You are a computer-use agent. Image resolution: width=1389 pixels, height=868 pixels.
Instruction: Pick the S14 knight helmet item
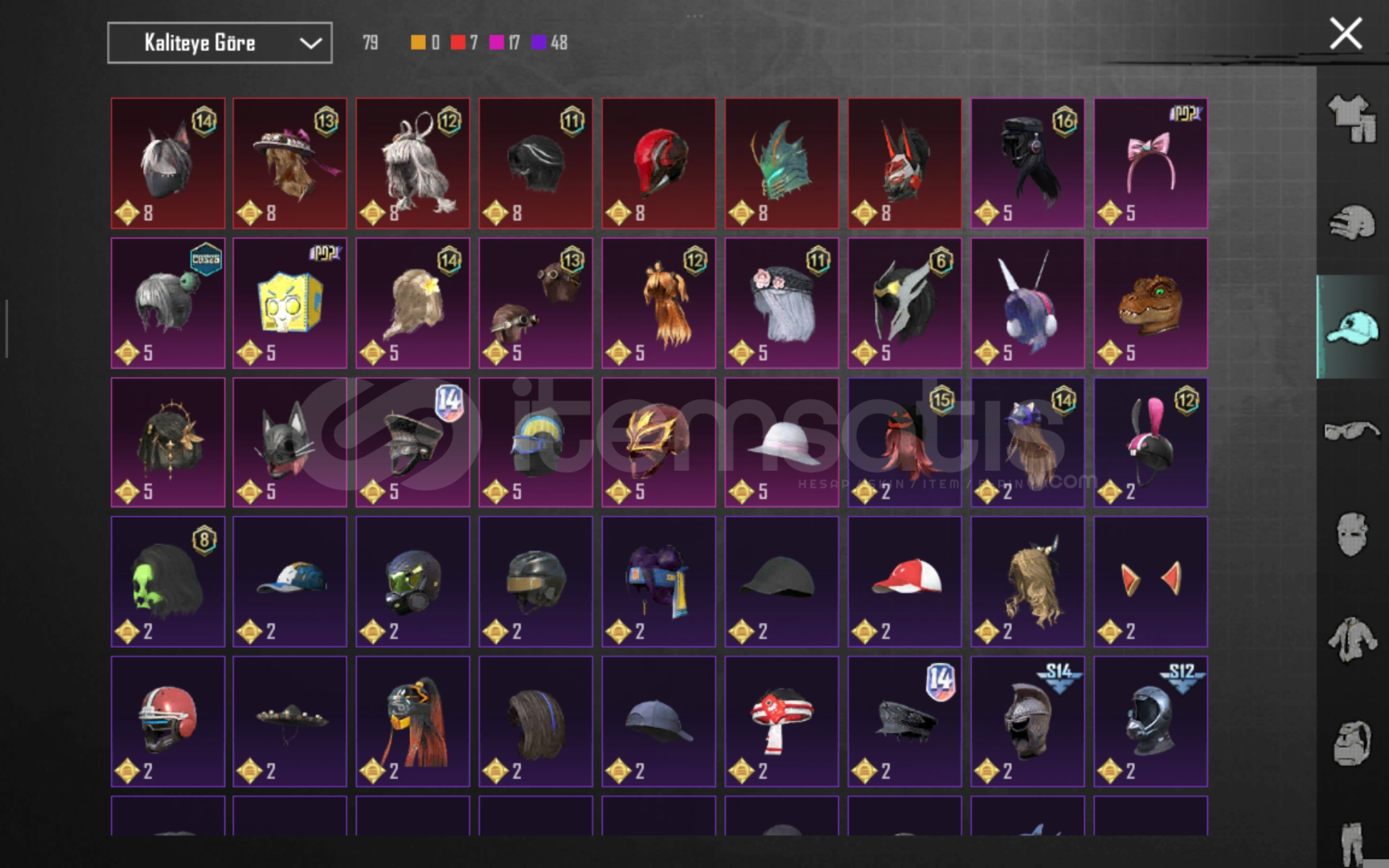(x=1027, y=722)
